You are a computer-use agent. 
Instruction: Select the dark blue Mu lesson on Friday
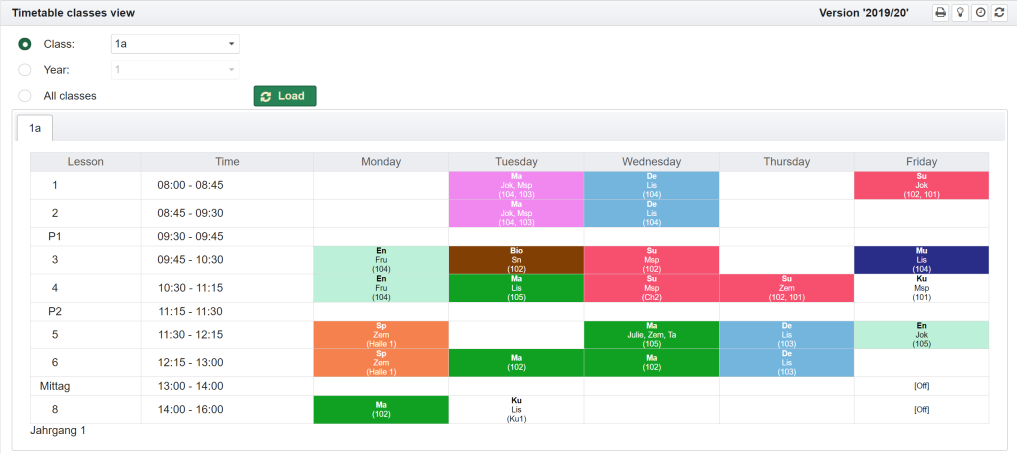click(x=921, y=260)
